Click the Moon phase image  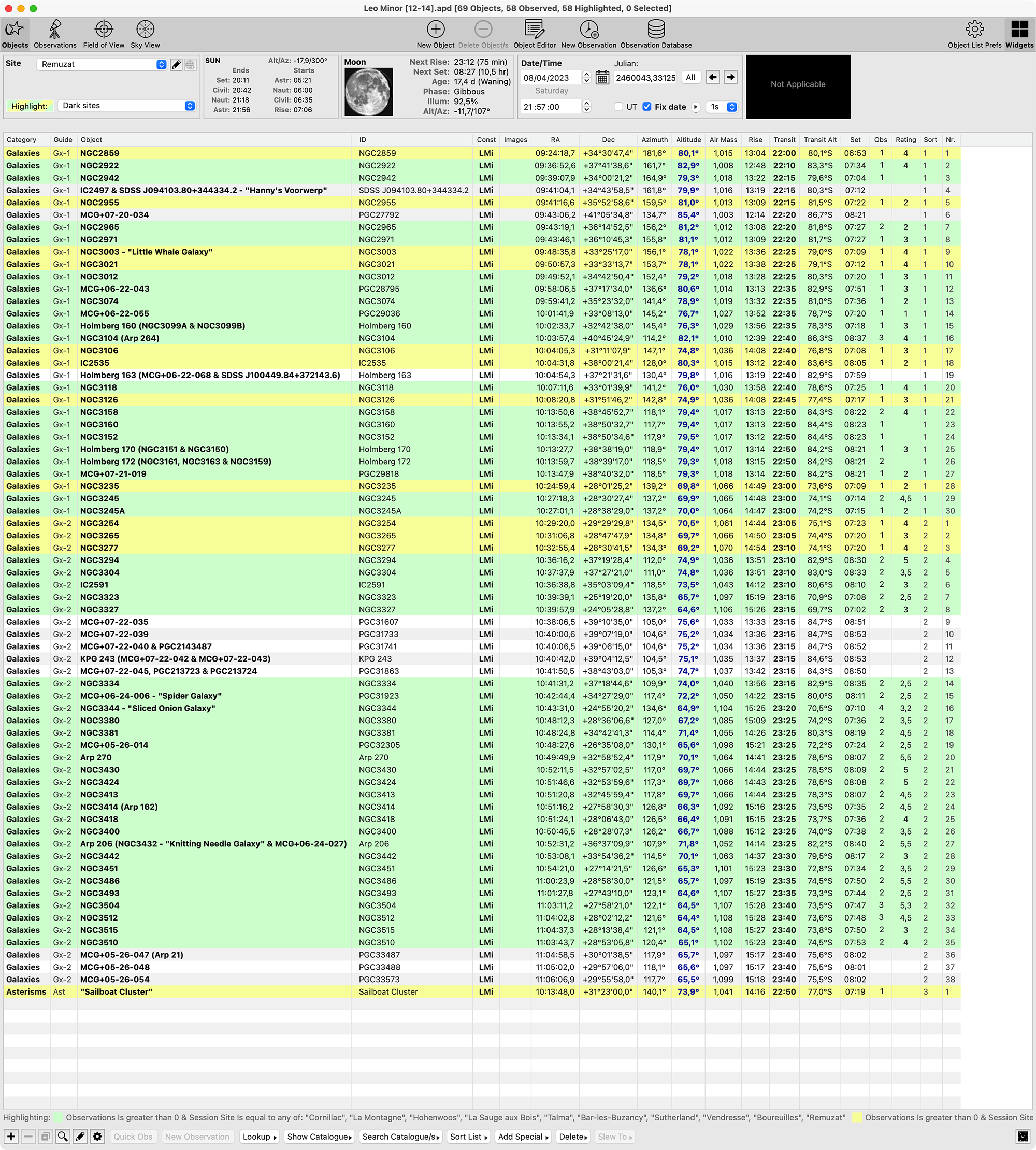[x=368, y=92]
